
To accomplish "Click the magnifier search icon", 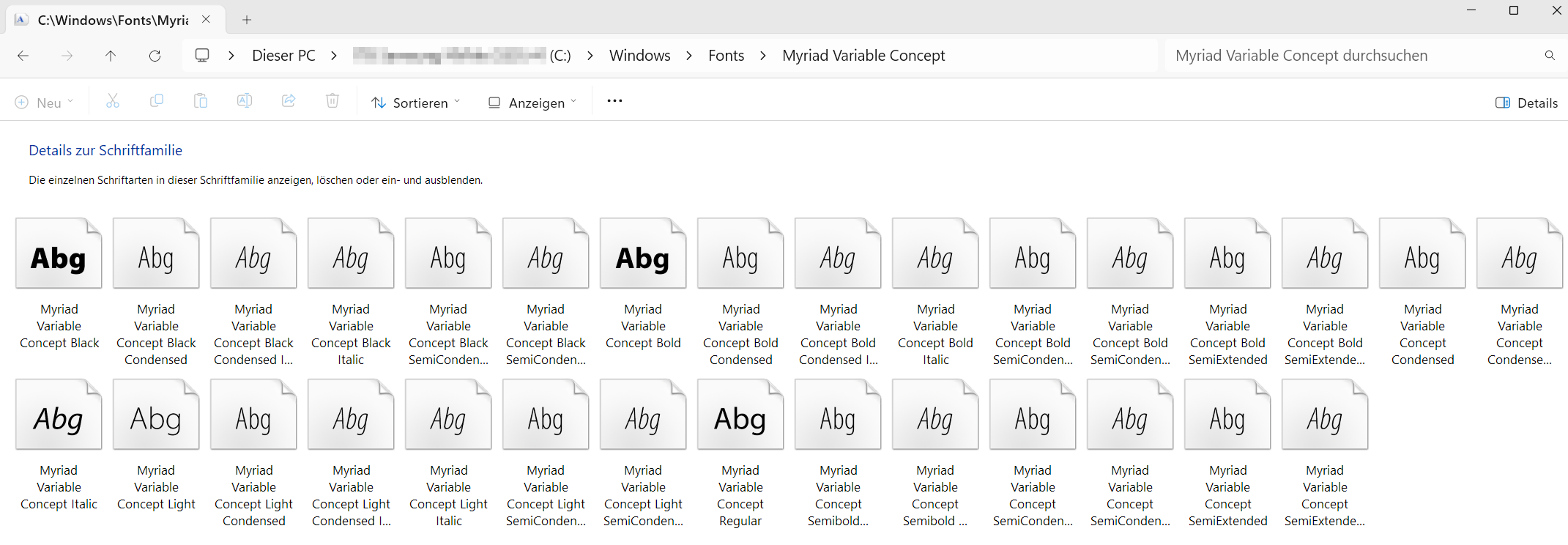I will click(1550, 56).
